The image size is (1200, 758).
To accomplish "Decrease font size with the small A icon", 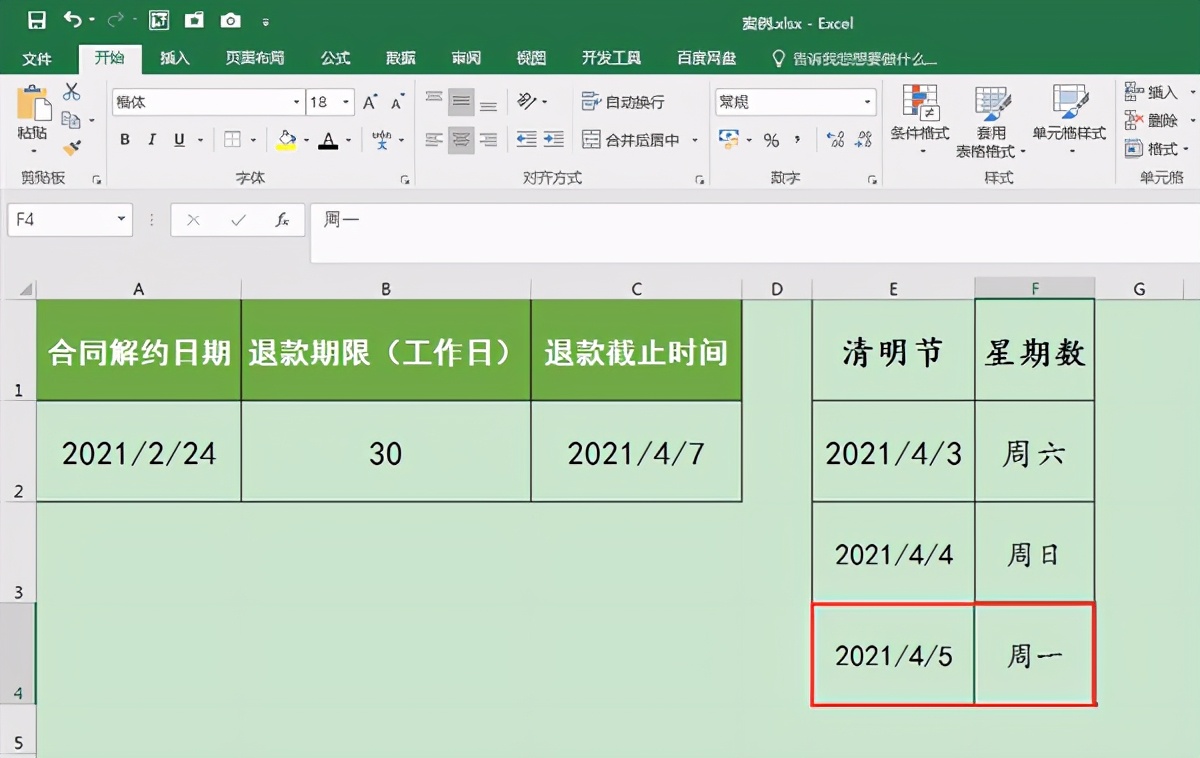I will pos(397,102).
